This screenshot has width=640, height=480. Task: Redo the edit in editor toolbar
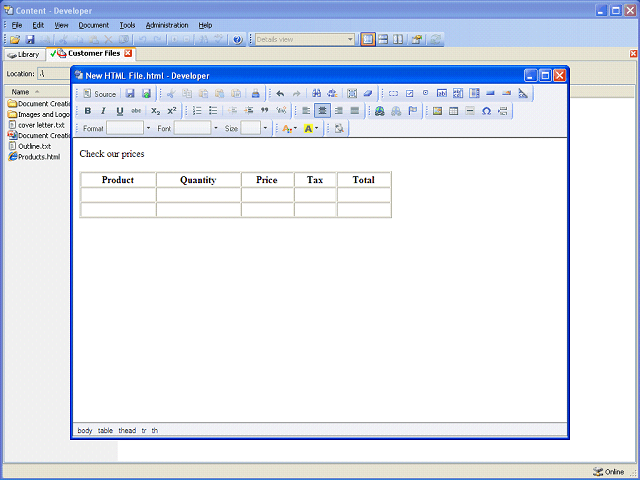tap(296, 93)
